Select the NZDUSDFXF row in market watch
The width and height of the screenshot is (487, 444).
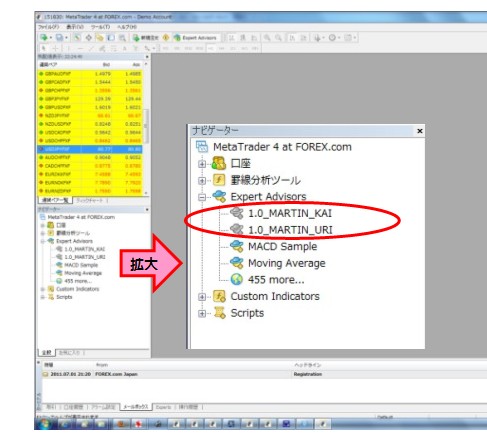[x=90, y=124]
